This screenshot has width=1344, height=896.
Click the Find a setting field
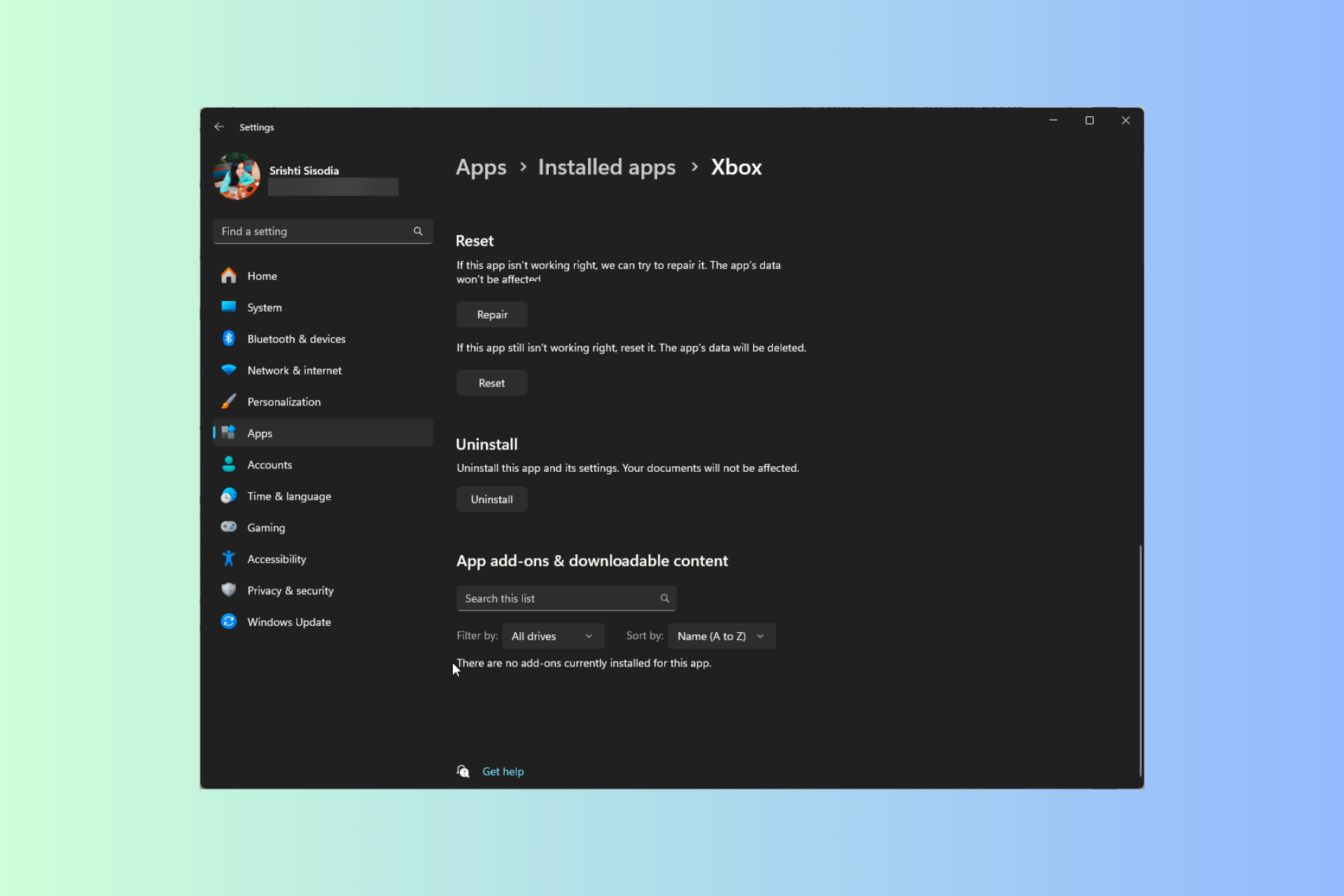coord(323,231)
